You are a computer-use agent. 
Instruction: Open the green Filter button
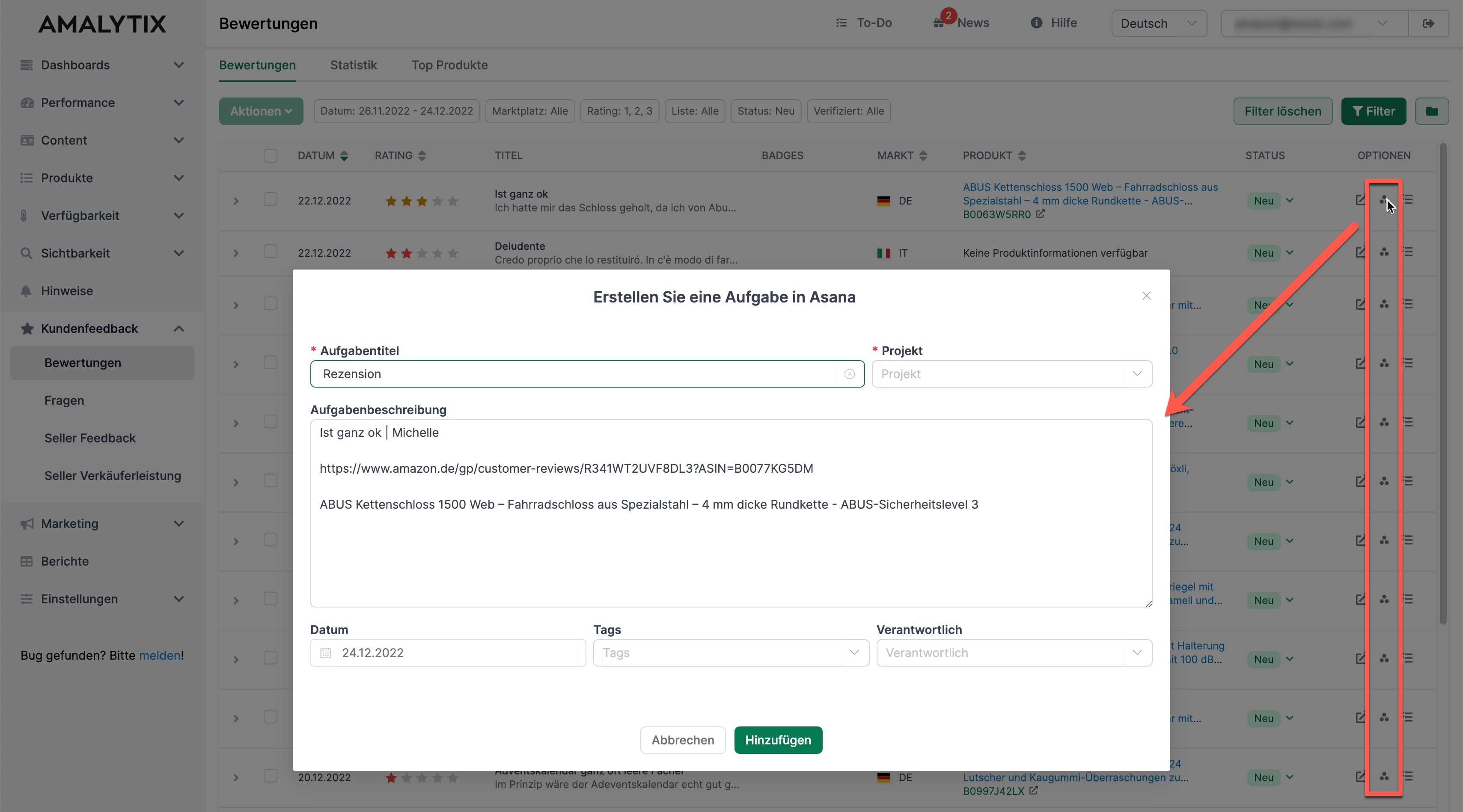click(x=1373, y=111)
